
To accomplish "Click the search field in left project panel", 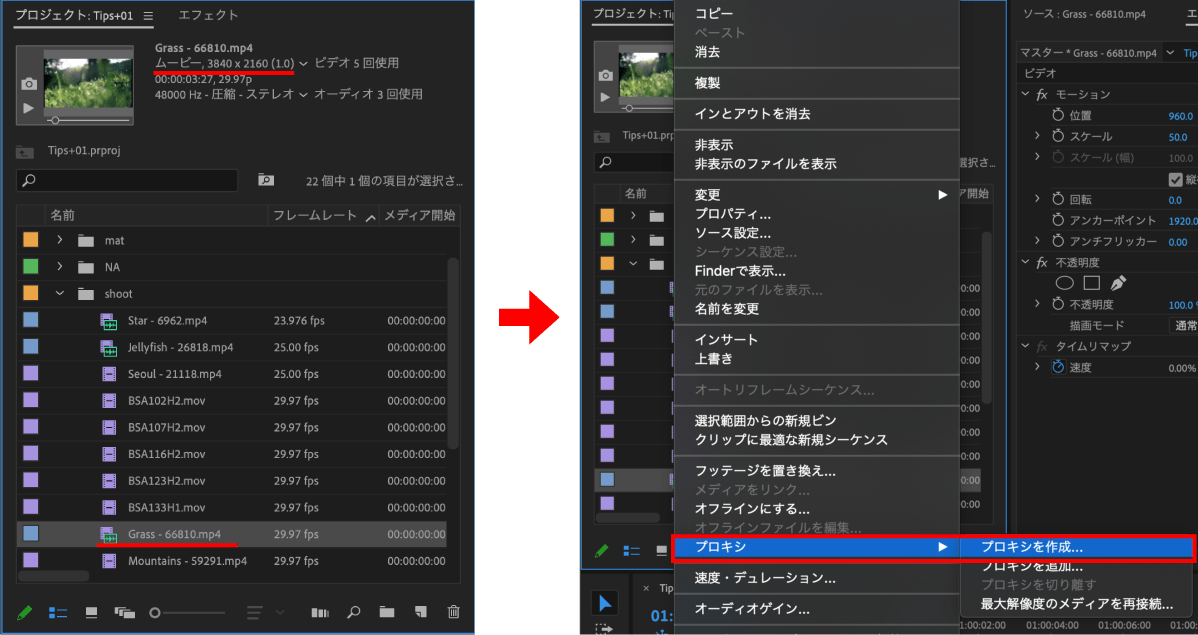I will (127, 180).
